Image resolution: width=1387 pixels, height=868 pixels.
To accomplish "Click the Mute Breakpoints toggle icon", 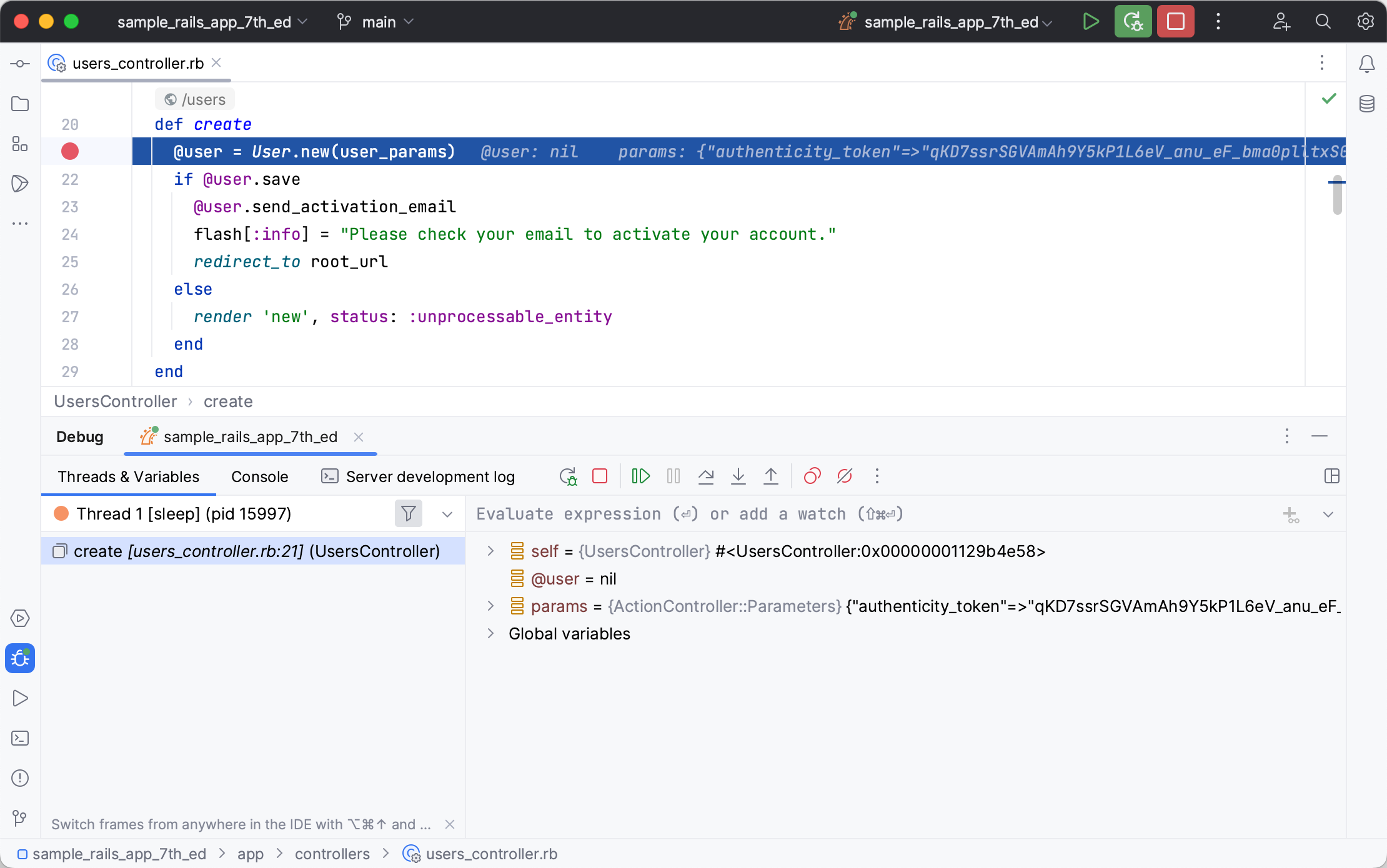I will point(844,477).
